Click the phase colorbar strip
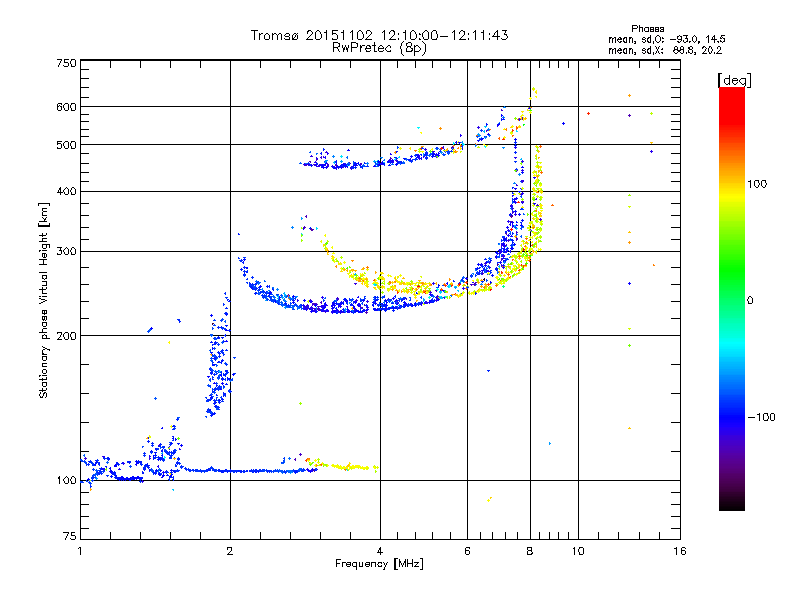The width and height of the screenshot is (800, 600). [732, 298]
